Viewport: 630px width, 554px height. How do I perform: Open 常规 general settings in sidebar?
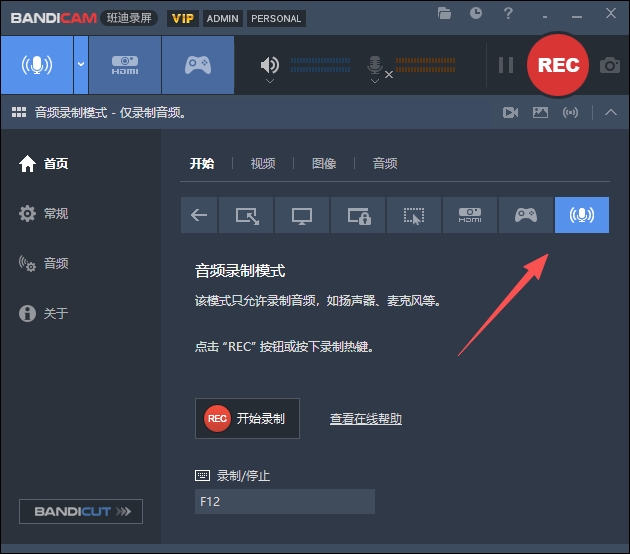click(43, 213)
